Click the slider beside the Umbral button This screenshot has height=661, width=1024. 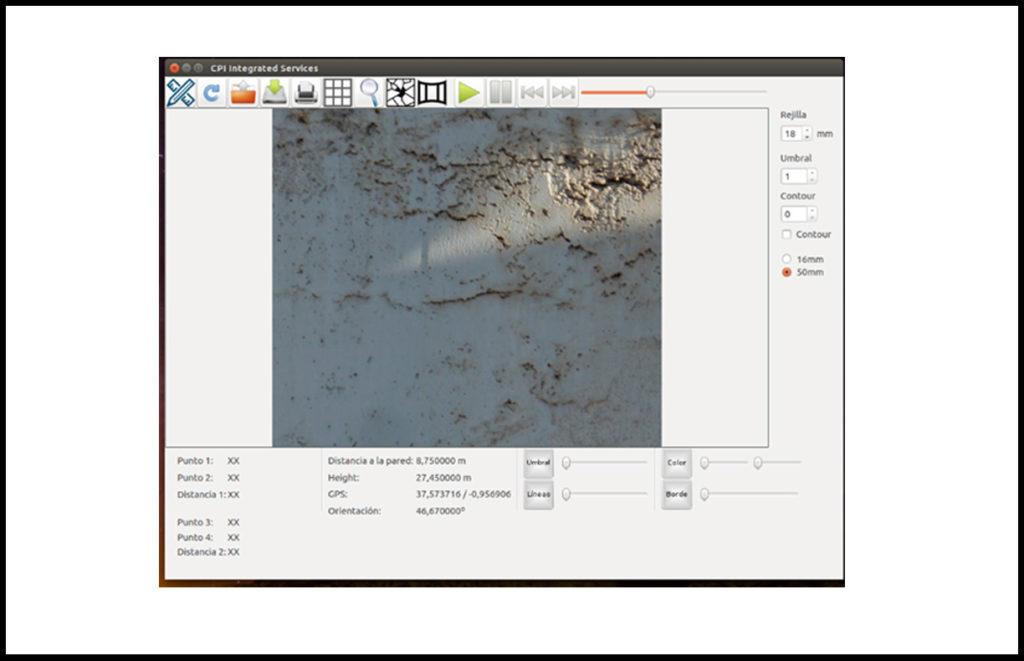[x=605, y=462]
